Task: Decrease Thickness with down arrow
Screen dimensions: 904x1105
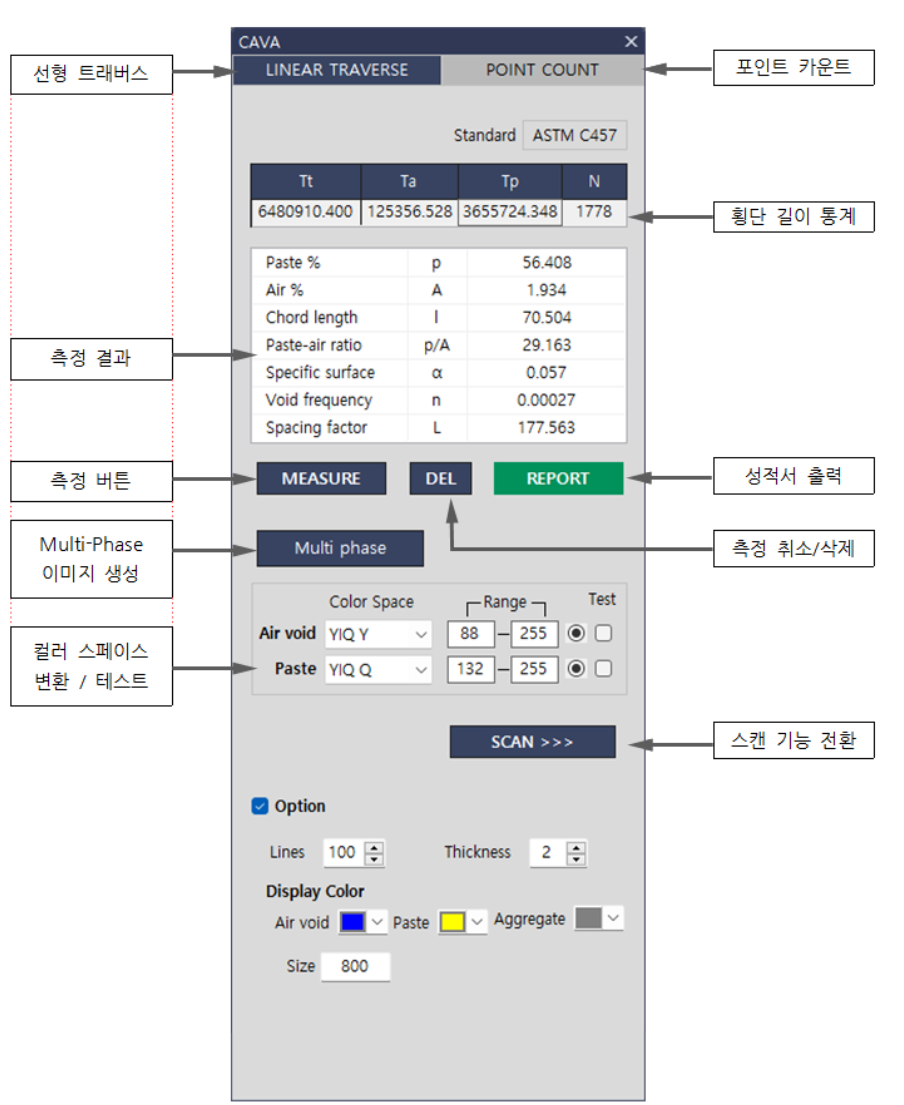Action: pyautogui.click(x=576, y=859)
